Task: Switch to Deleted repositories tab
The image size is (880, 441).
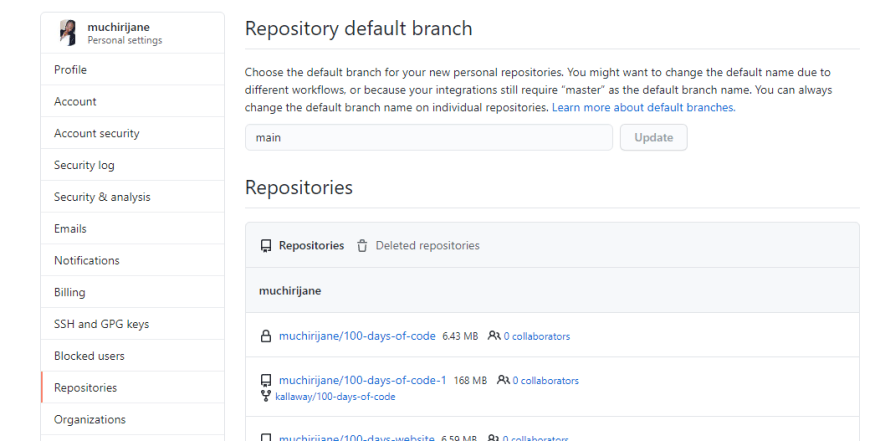Action: pyautogui.click(x=418, y=245)
